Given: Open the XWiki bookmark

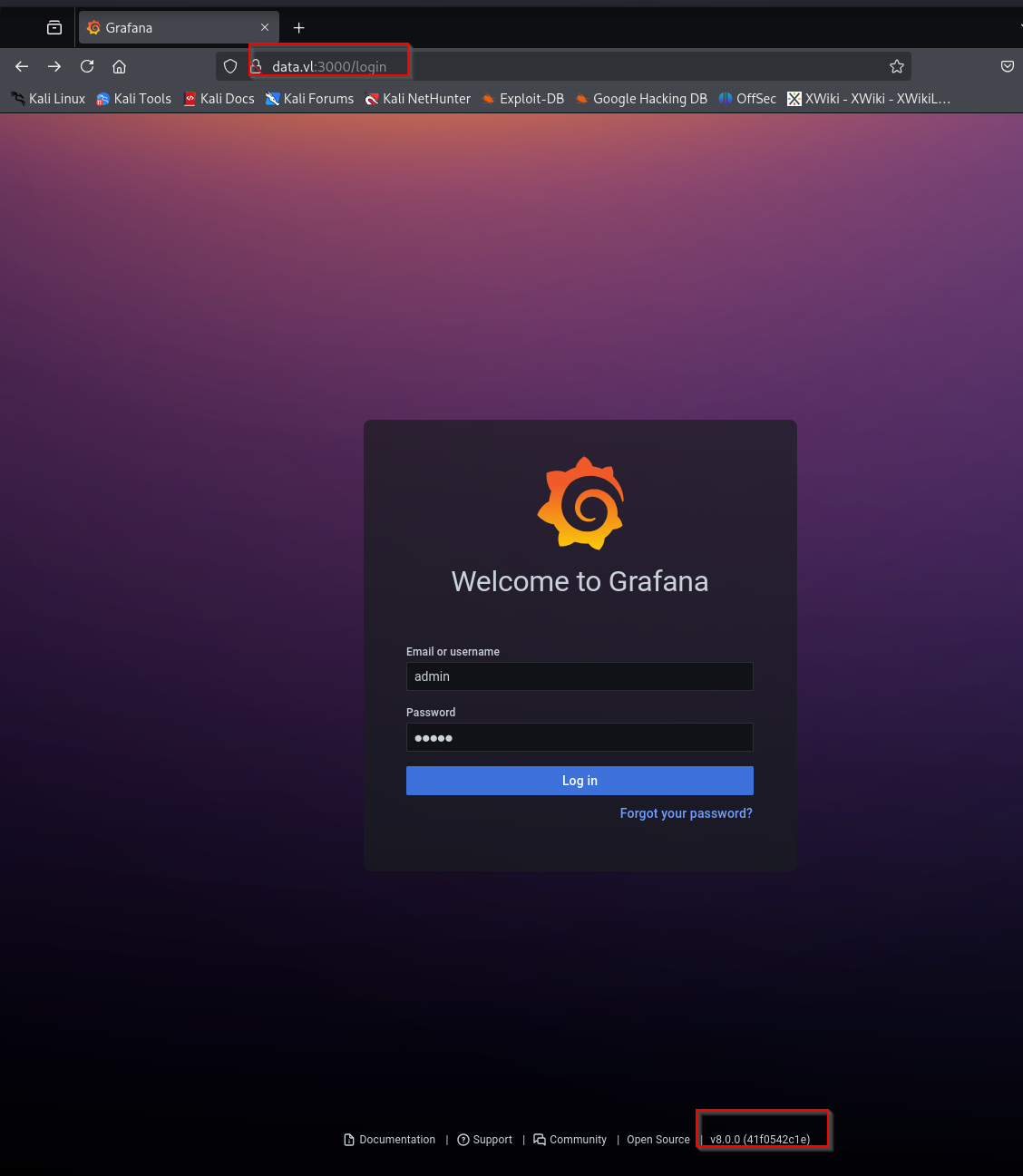Looking at the screenshot, I should (x=869, y=99).
